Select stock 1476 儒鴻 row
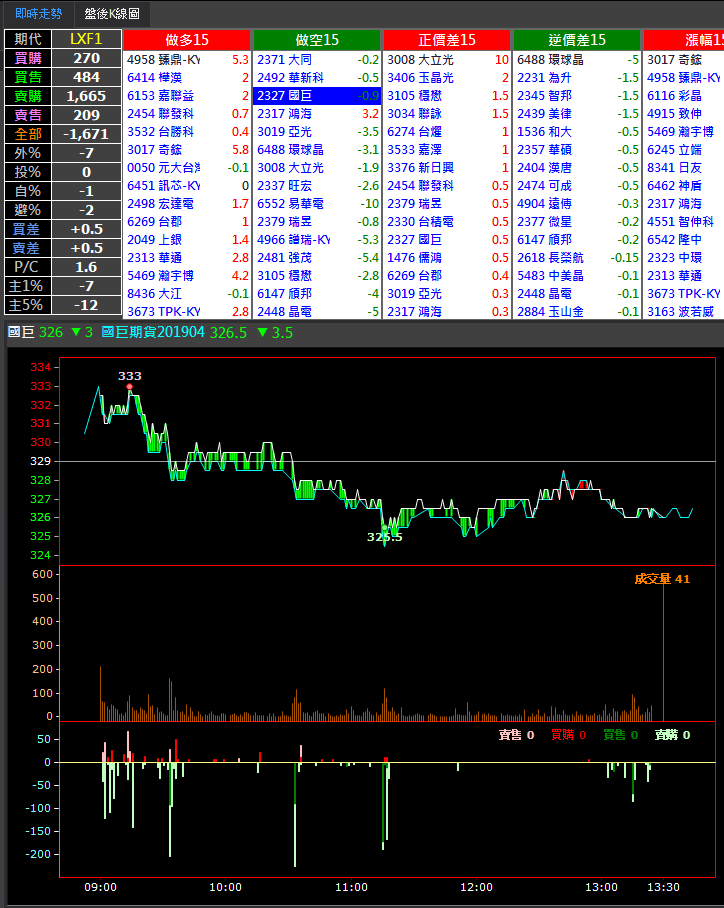The width and height of the screenshot is (724, 908). point(447,258)
